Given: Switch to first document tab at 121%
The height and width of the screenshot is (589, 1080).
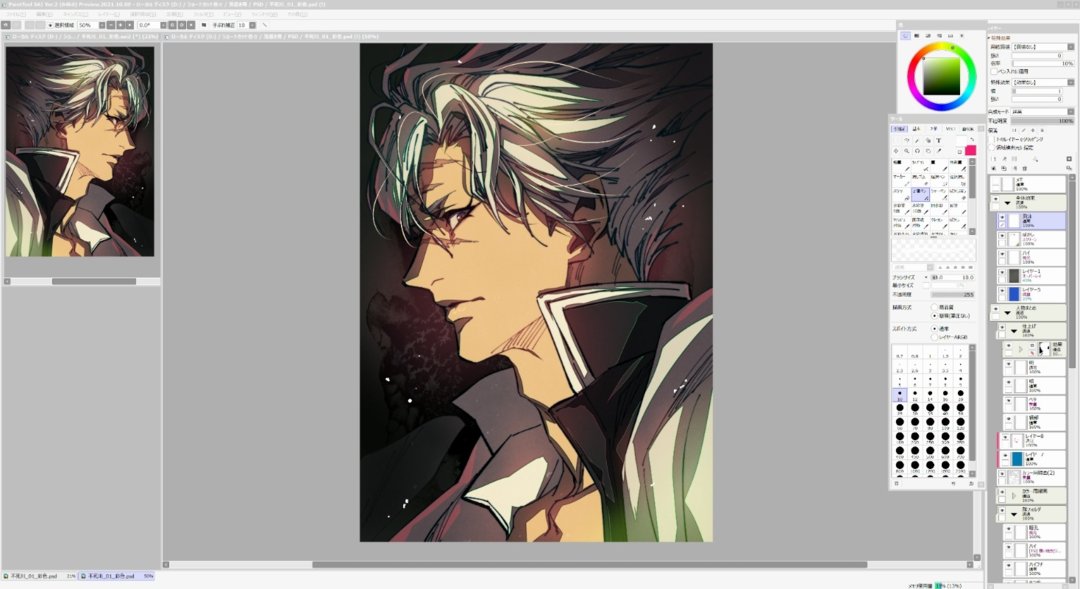Looking at the screenshot, I should click(83, 36).
